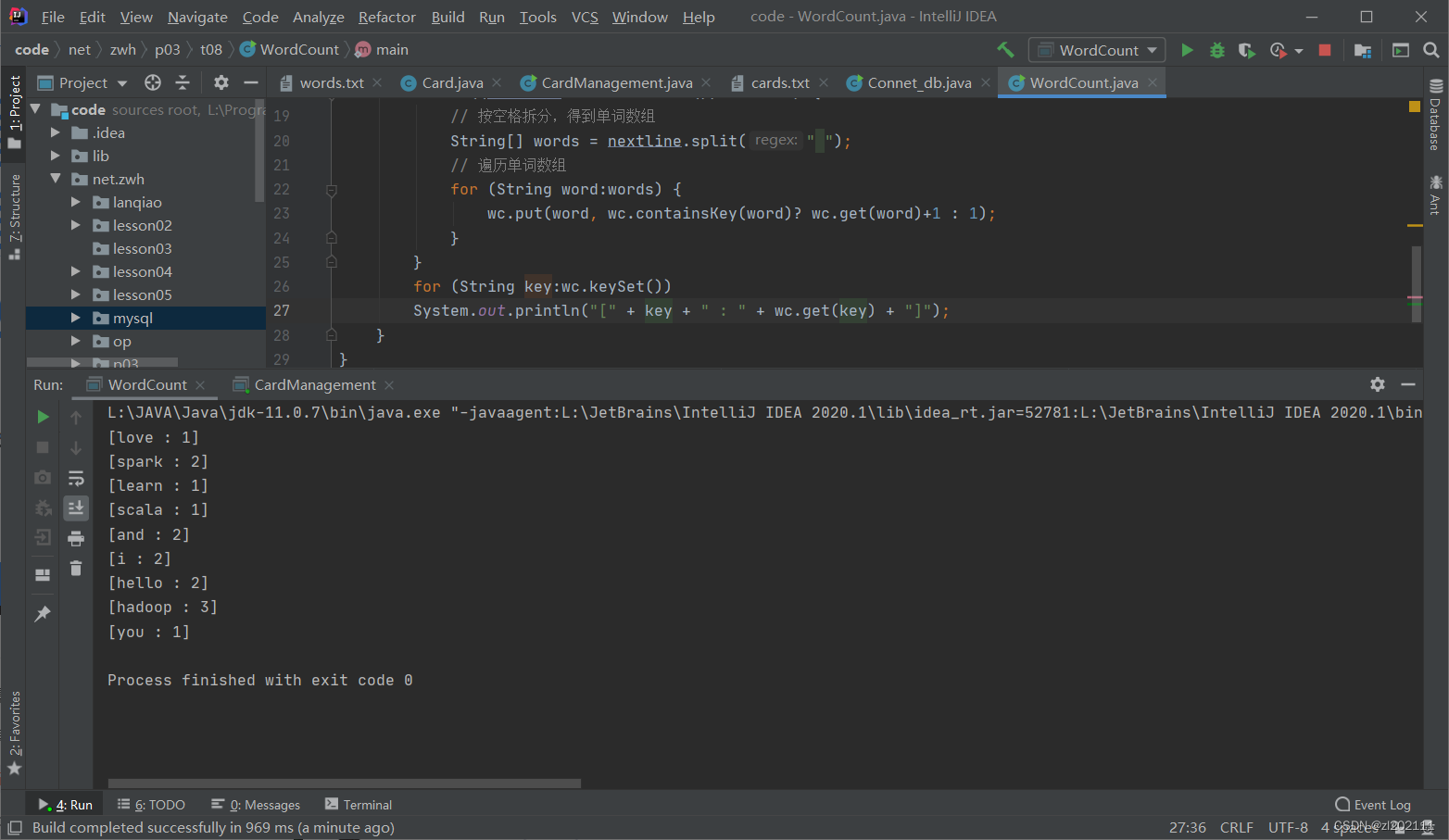Open Project panel settings gear
Screen dimensions: 1449x840
[220, 82]
